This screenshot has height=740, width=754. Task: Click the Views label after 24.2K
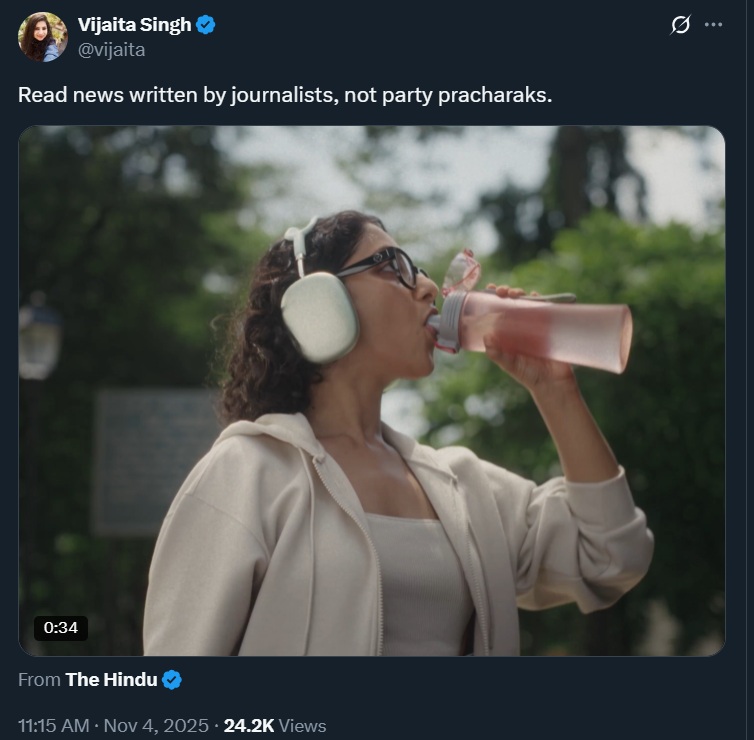point(300,725)
